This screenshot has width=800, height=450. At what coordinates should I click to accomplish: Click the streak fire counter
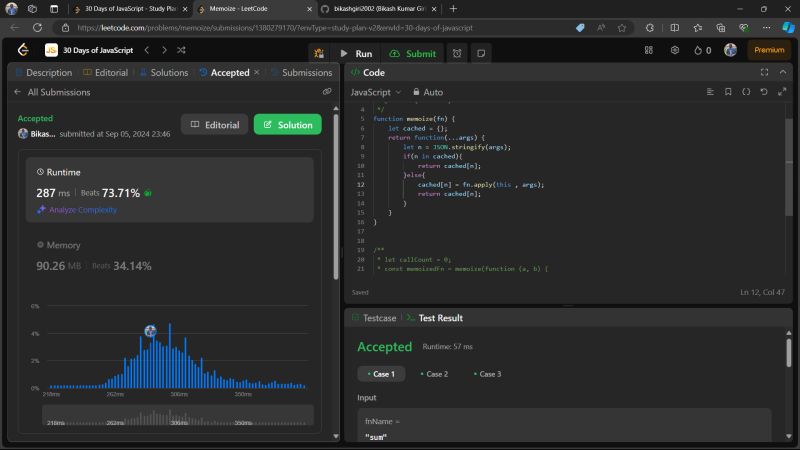[703, 50]
